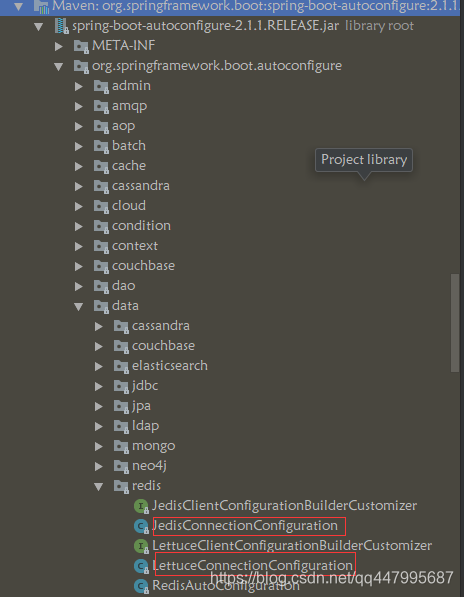Select the elasticsearch package label
464x597 pixels.
[x=170, y=366]
